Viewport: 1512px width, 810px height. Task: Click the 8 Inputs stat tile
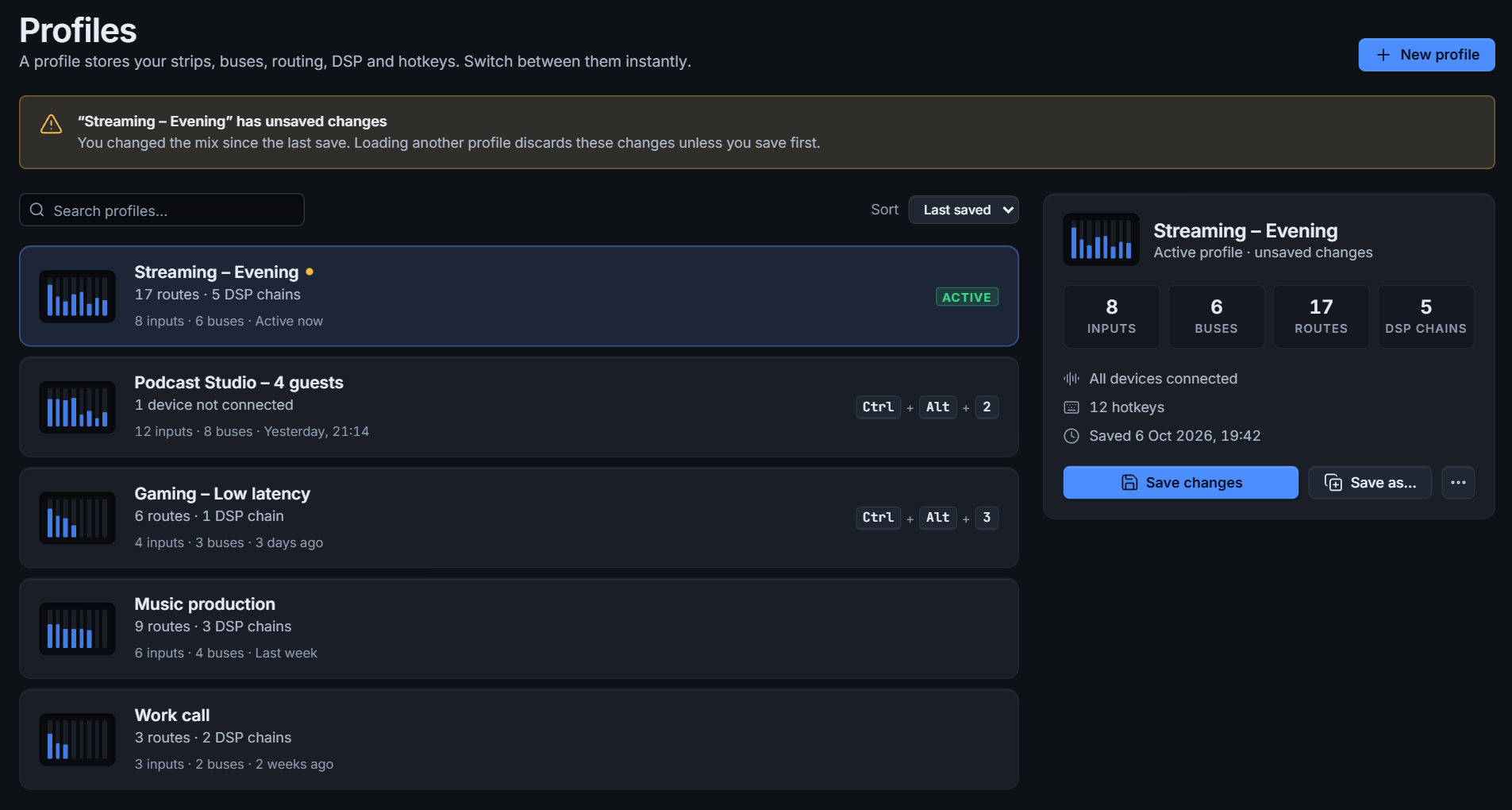click(x=1111, y=317)
